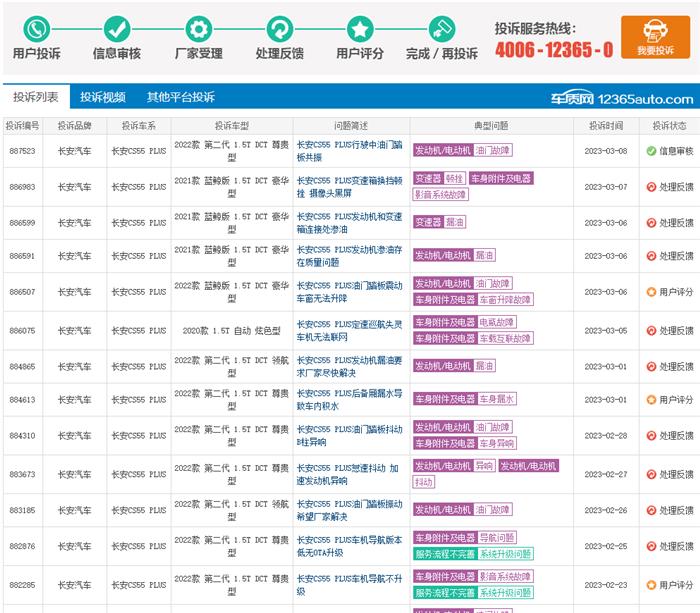
Task: Open the 车质网 12365auto.com logo
Action: (x=622, y=98)
